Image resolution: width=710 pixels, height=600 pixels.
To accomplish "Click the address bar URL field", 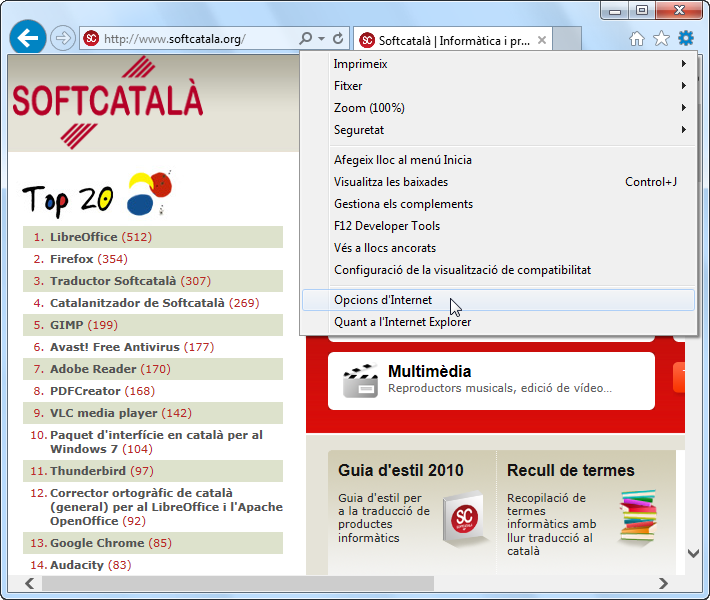I will tap(190, 39).
